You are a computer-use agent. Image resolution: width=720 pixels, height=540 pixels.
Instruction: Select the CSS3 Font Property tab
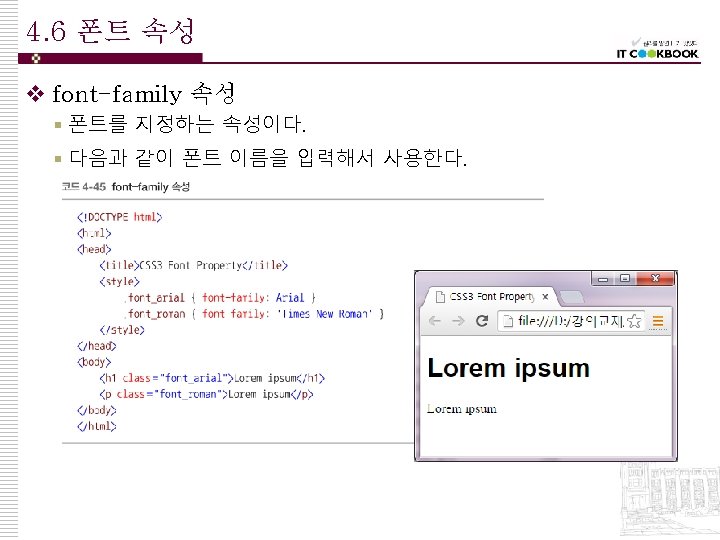point(491,297)
